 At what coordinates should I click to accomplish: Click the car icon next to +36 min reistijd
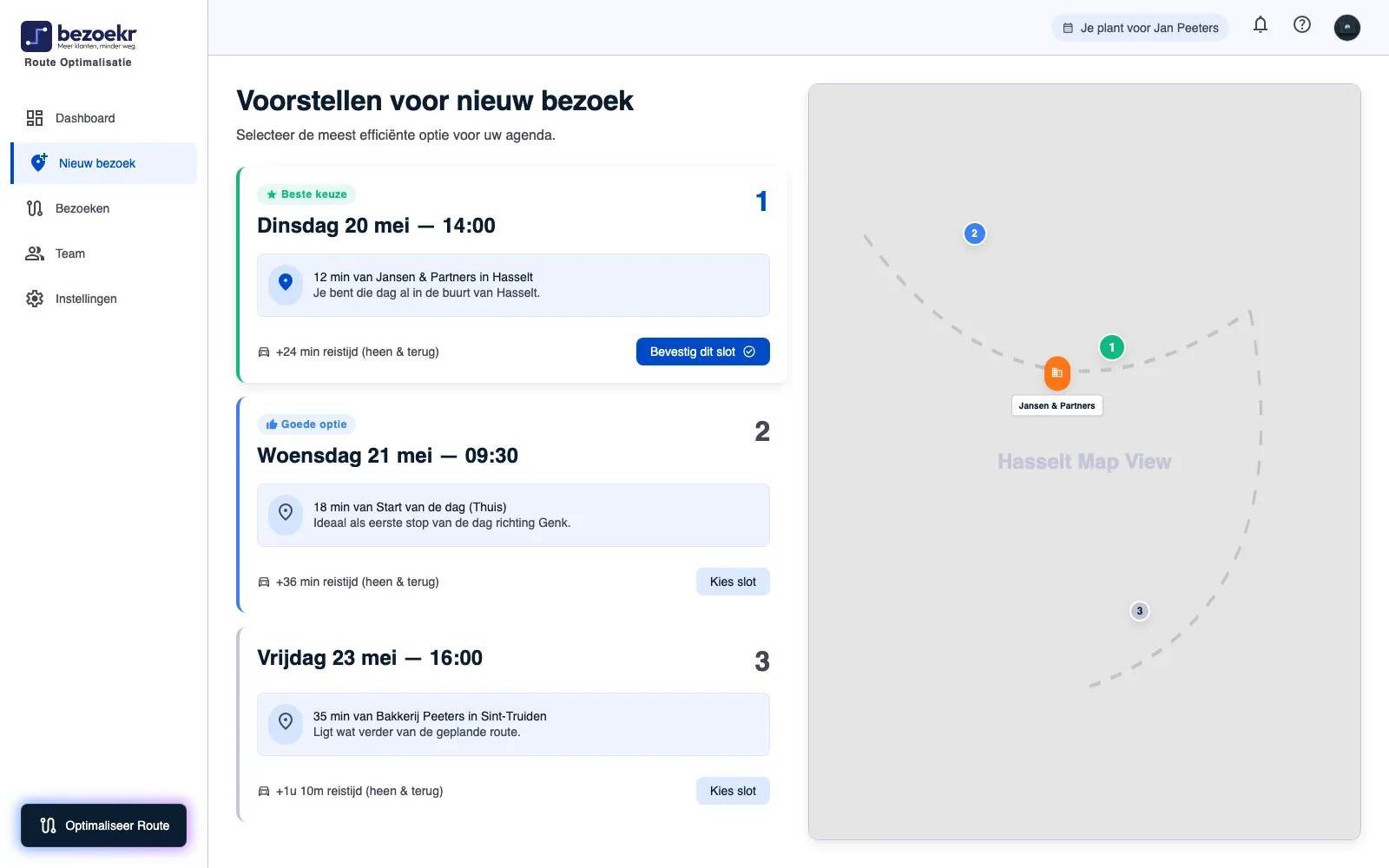click(x=264, y=582)
